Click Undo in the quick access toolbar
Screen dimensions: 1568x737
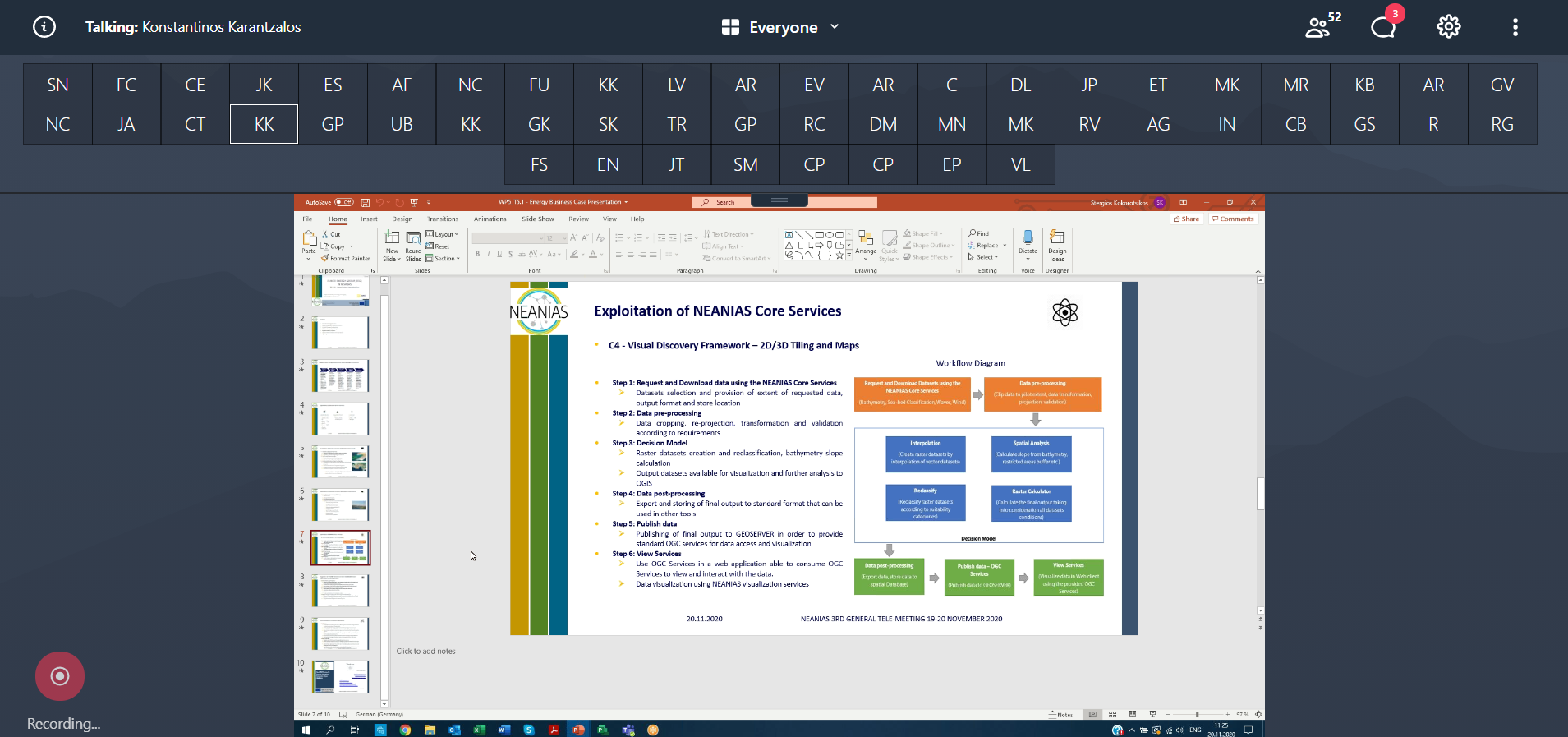(380, 202)
